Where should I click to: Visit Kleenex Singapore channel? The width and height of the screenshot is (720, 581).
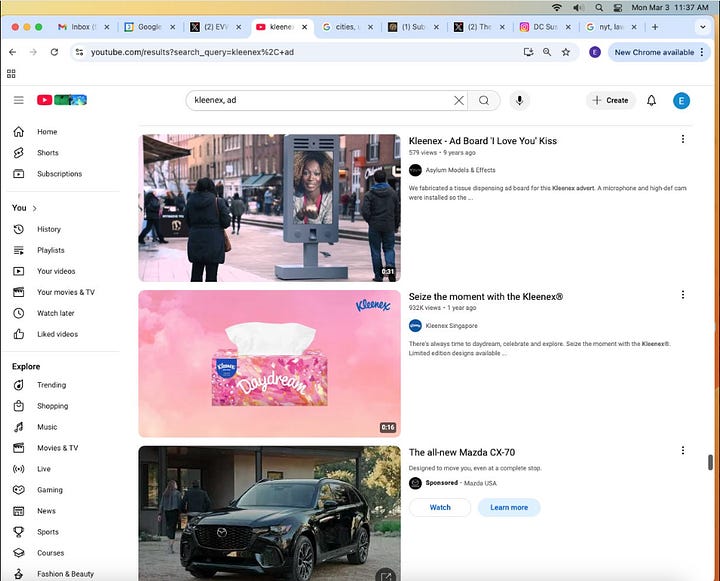point(451,326)
